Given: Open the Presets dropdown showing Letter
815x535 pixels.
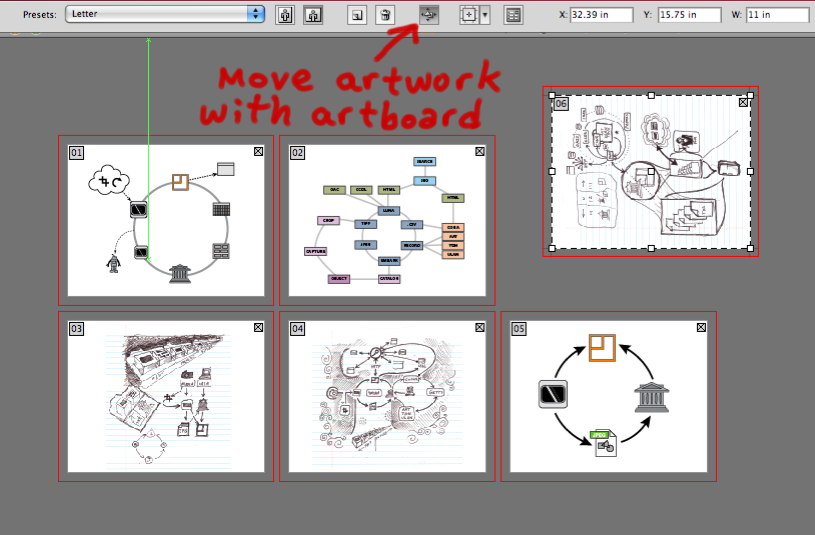Looking at the screenshot, I should 165,15.
